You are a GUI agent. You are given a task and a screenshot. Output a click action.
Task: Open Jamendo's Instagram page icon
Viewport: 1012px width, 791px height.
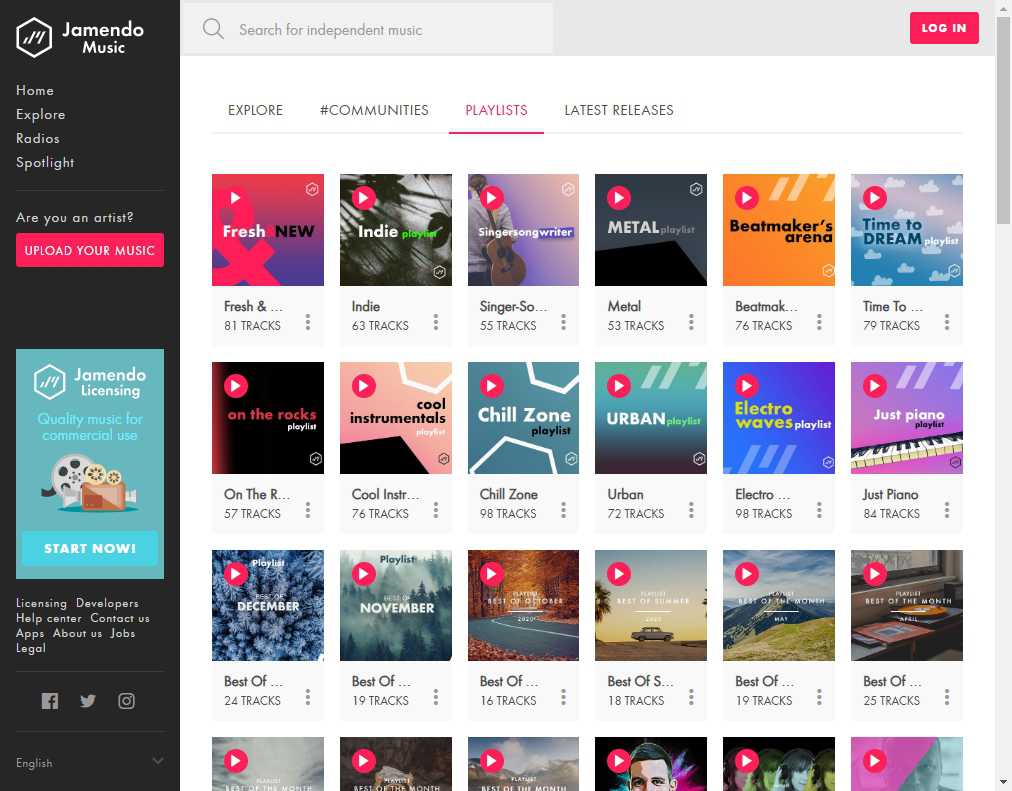point(126,701)
